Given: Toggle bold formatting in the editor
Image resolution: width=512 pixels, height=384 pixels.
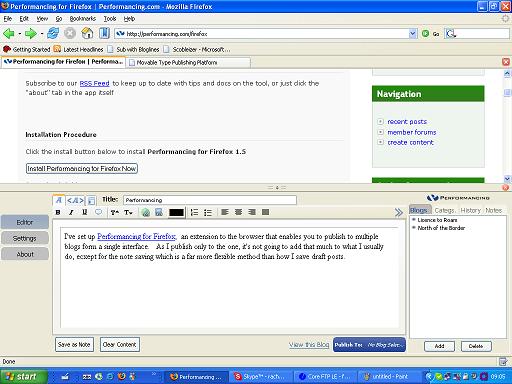Looking at the screenshot, I should tap(58, 212).
